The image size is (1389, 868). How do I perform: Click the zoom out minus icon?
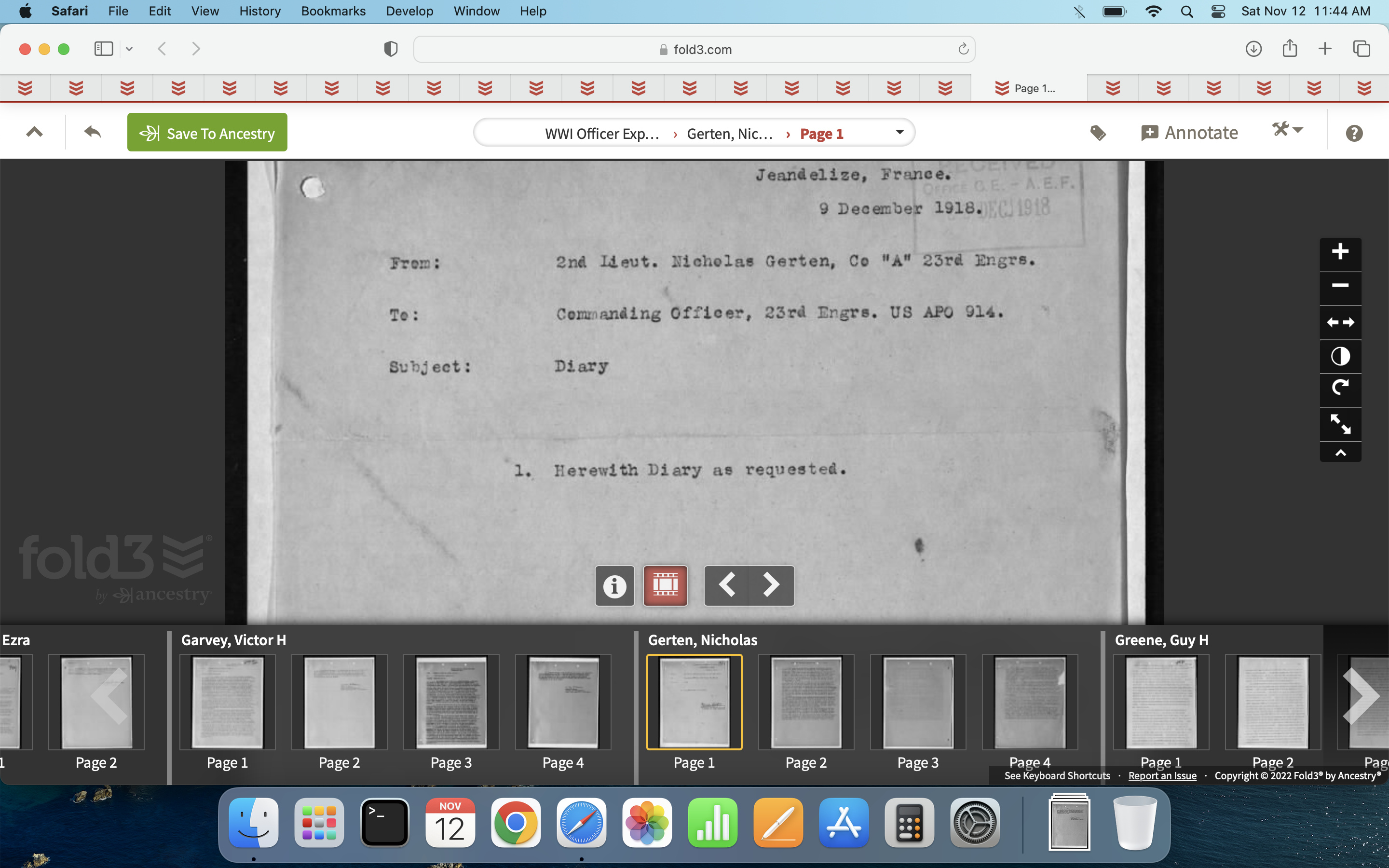[1340, 285]
